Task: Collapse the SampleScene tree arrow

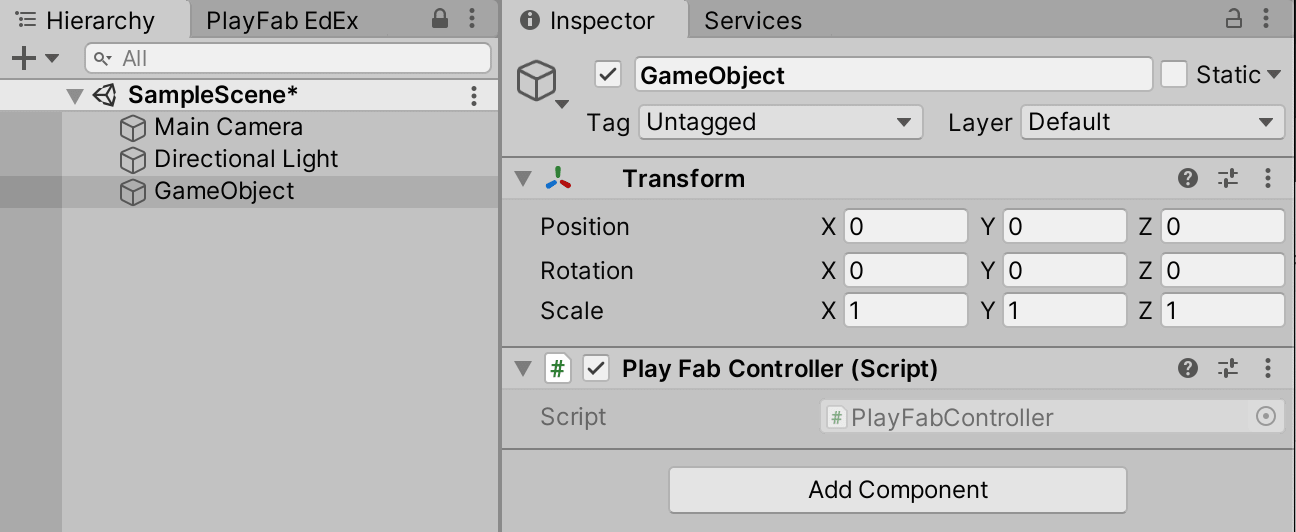Action: 75,96
